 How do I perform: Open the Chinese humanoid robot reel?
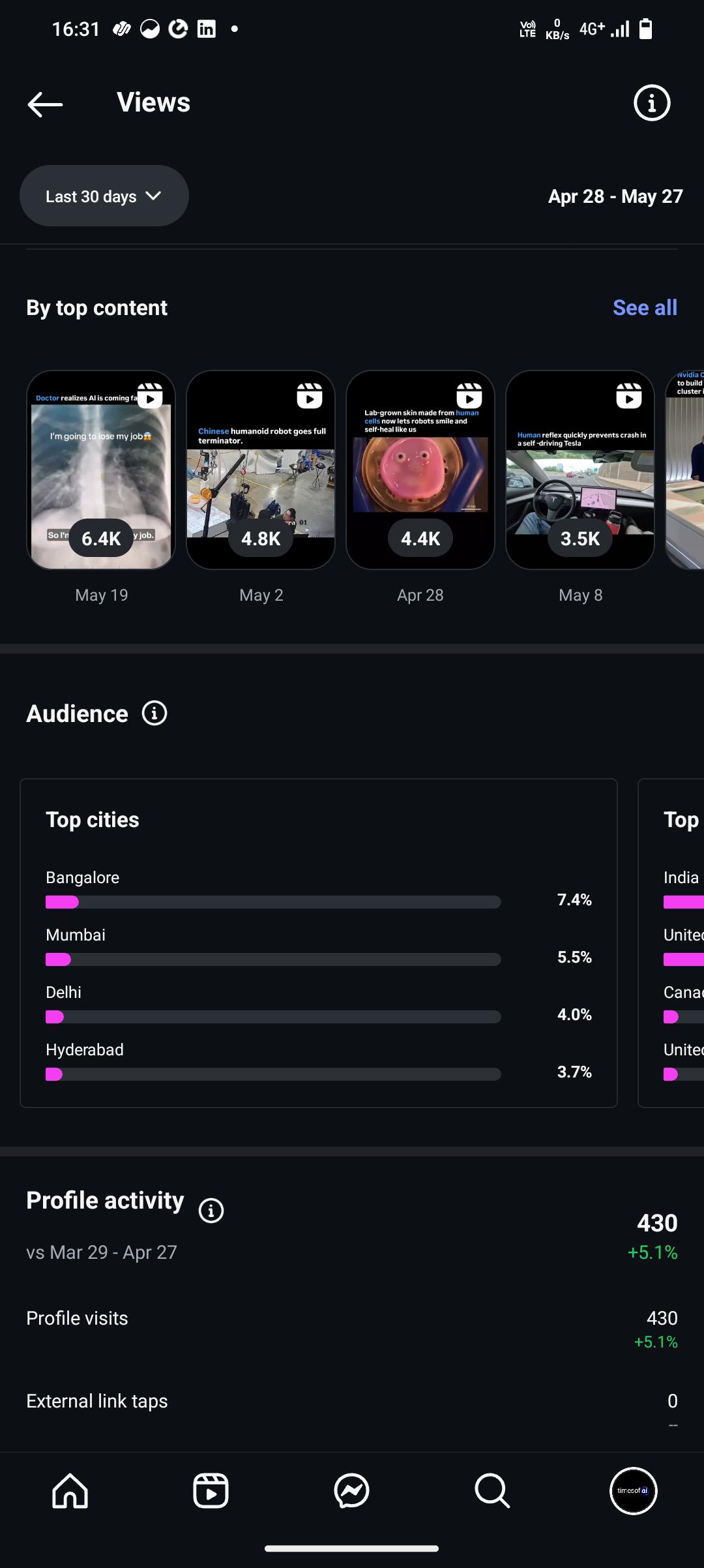pos(261,470)
